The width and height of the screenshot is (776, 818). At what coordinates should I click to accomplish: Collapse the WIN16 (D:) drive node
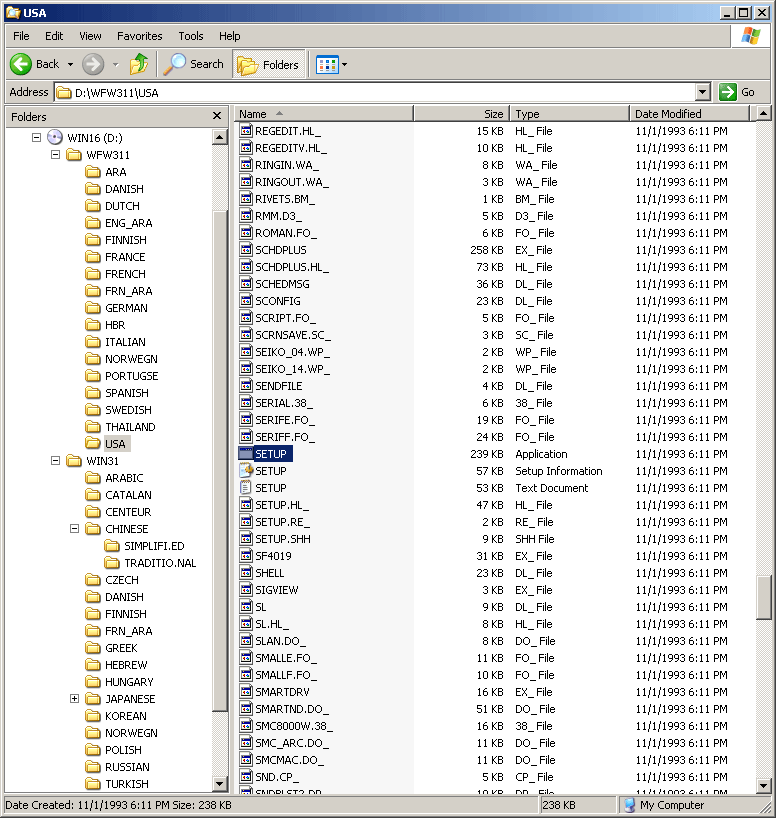pos(37,138)
